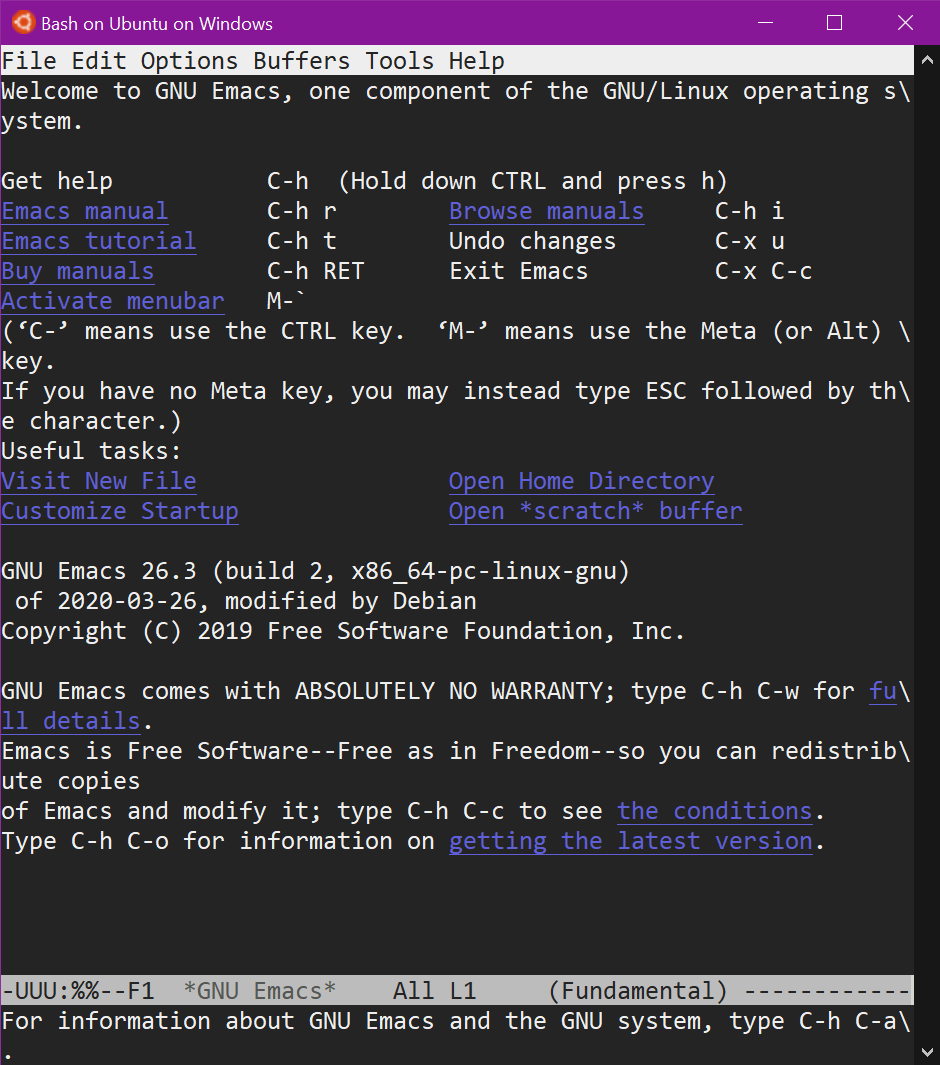This screenshot has width=940, height=1065.
Task: Click the 'Undo changes' text
Action: 532,241
